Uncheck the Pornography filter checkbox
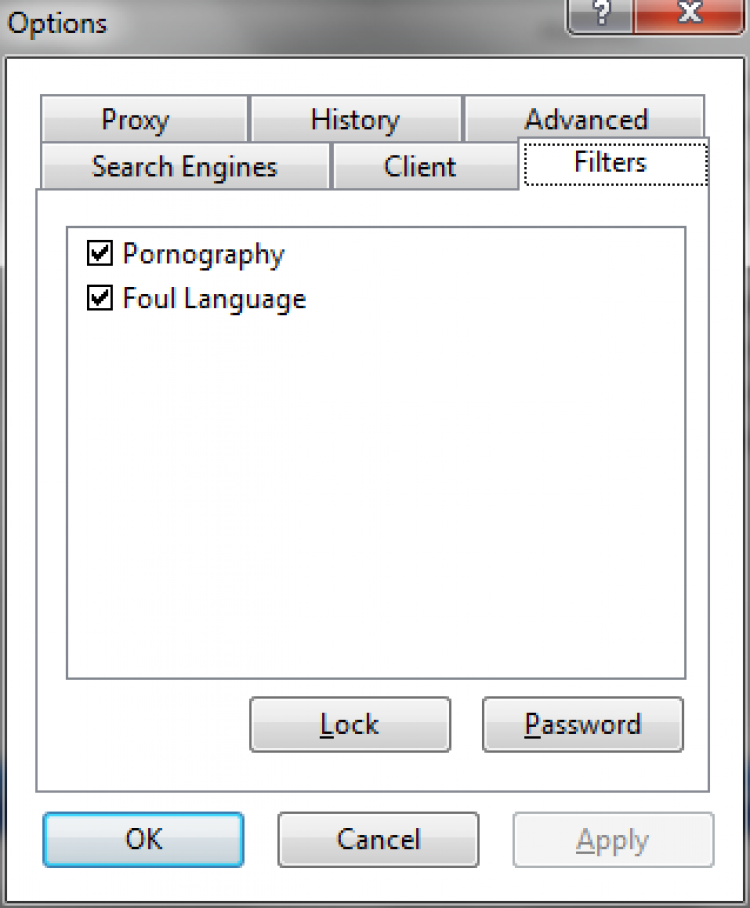 [x=100, y=254]
